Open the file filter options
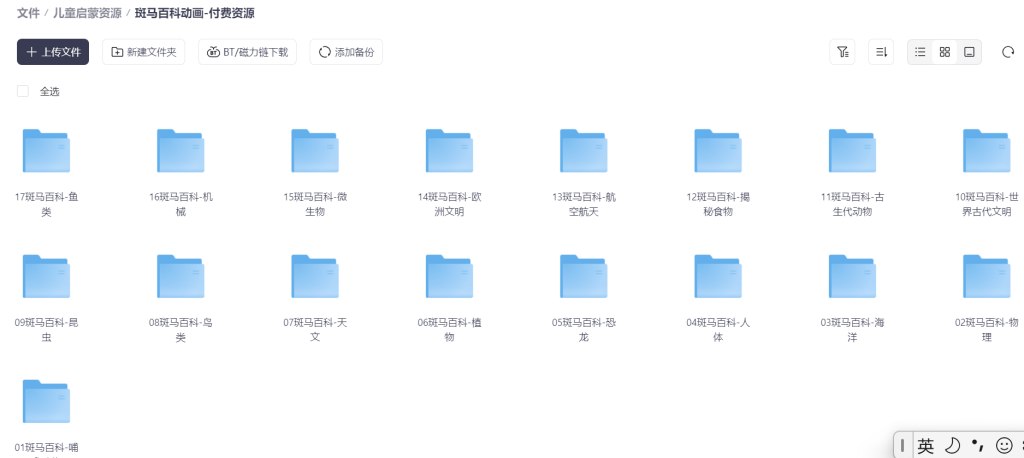Viewport: 1024px width, 458px height. click(842, 52)
